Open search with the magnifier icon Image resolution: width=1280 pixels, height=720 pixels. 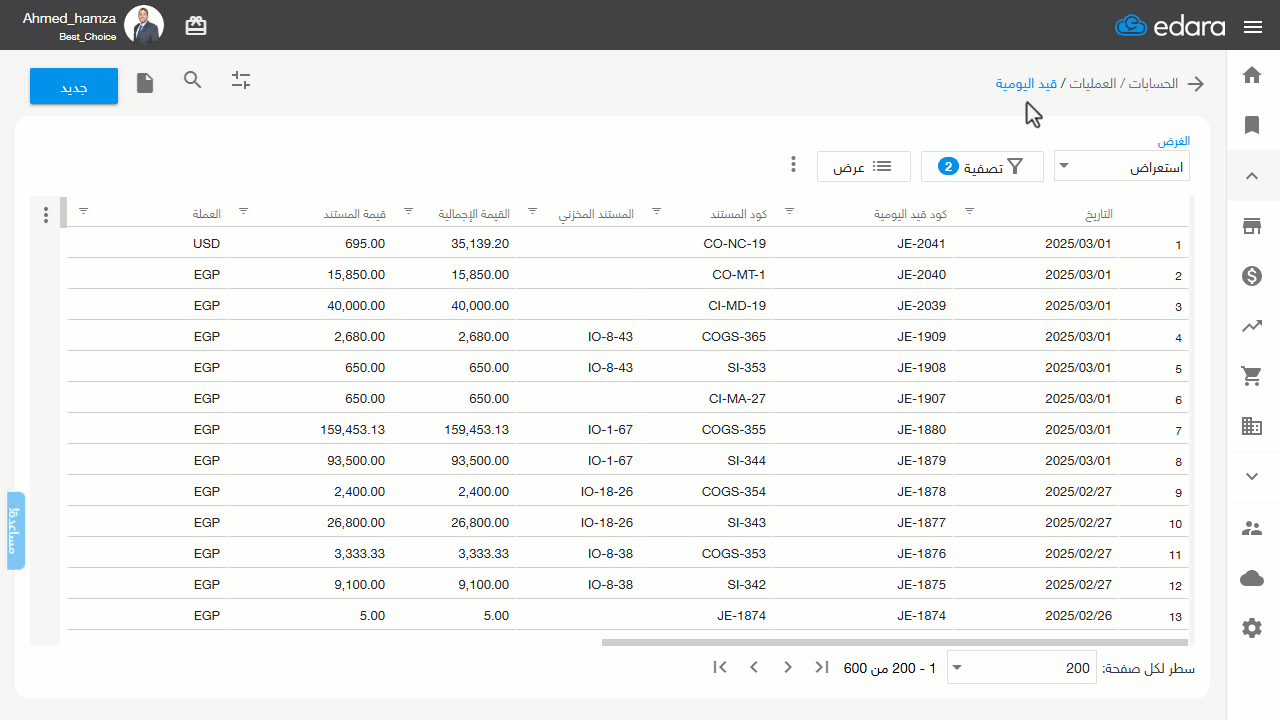193,81
